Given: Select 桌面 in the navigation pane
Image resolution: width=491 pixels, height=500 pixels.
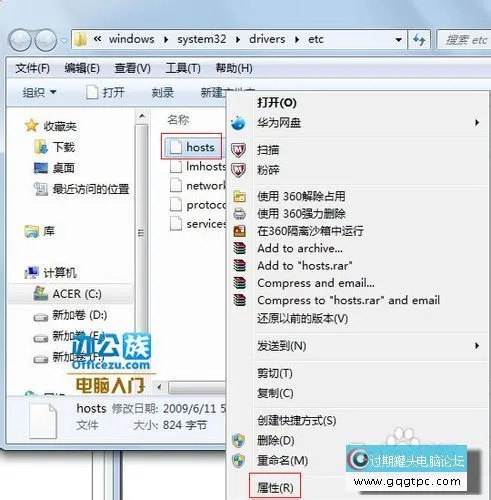Looking at the screenshot, I should (54, 168).
